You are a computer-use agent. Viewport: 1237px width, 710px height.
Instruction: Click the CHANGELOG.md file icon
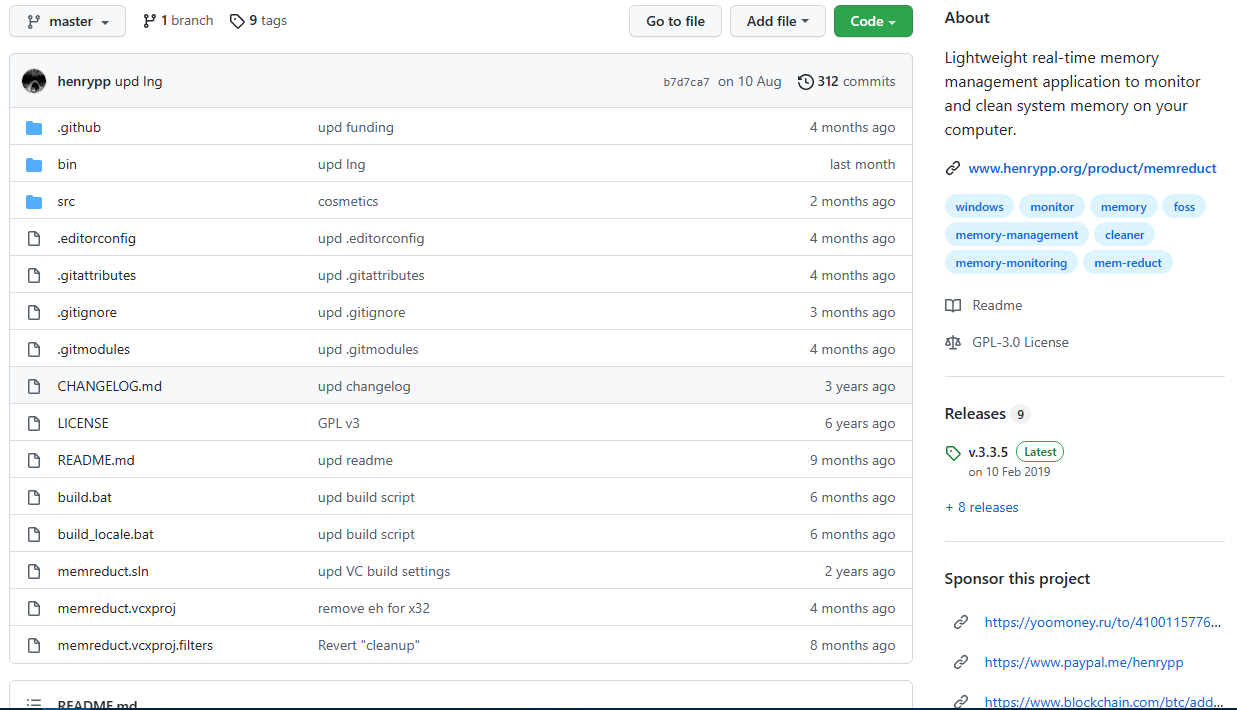pos(34,386)
